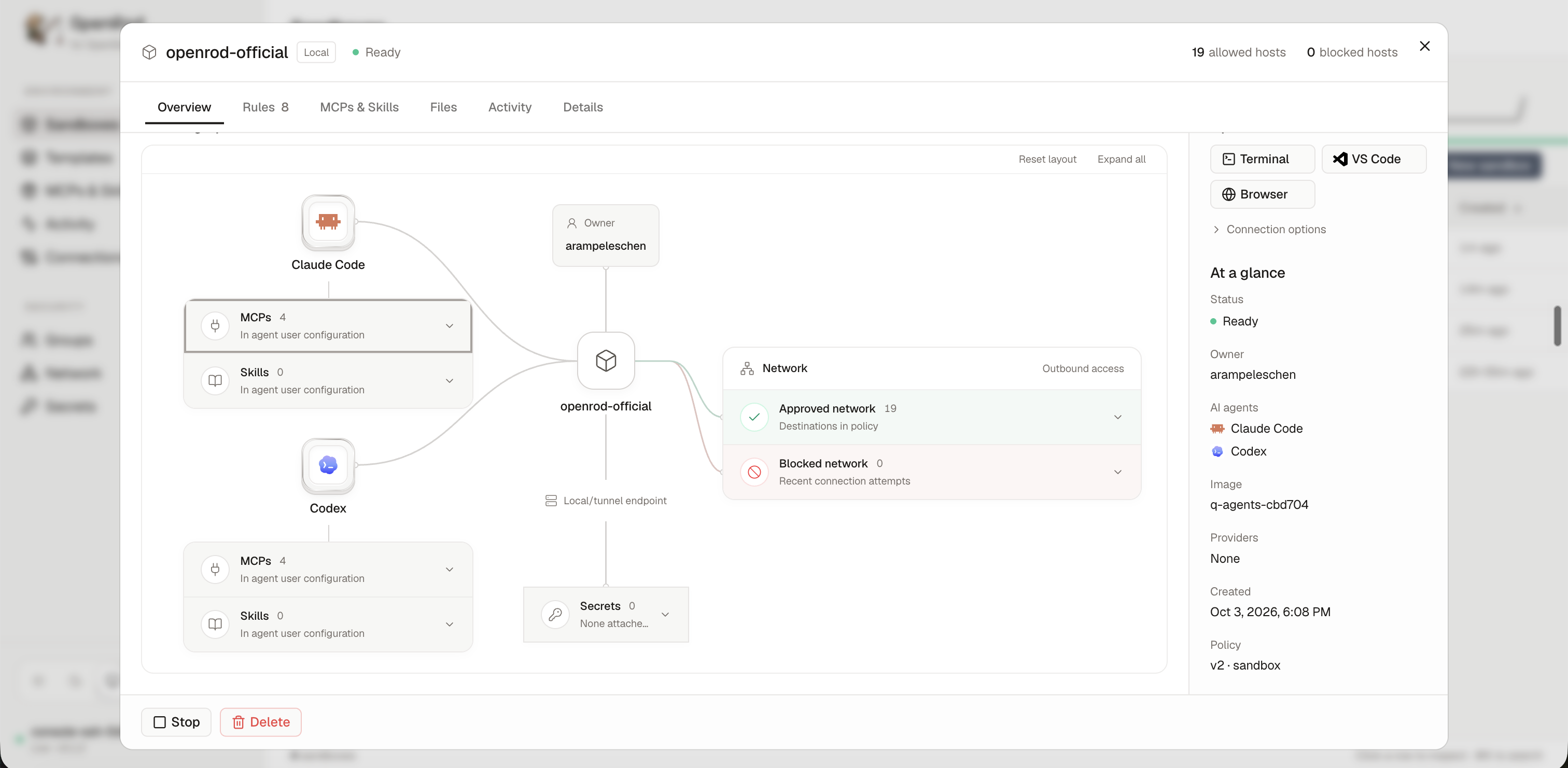Click the Blocked network prohibition icon
The height and width of the screenshot is (768, 1568).
[754, 472]
